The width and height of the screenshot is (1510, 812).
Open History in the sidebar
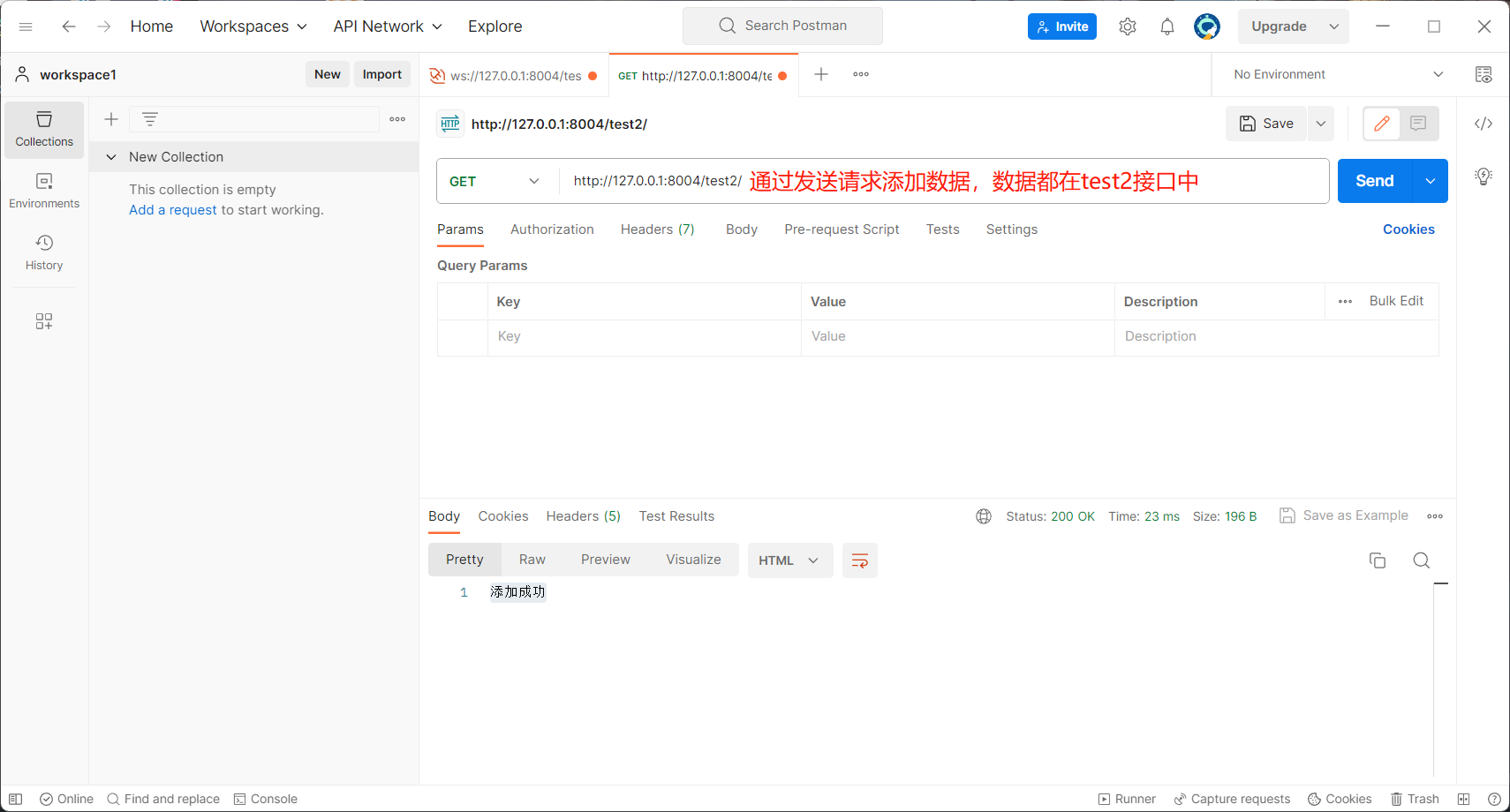coord(44,253)
